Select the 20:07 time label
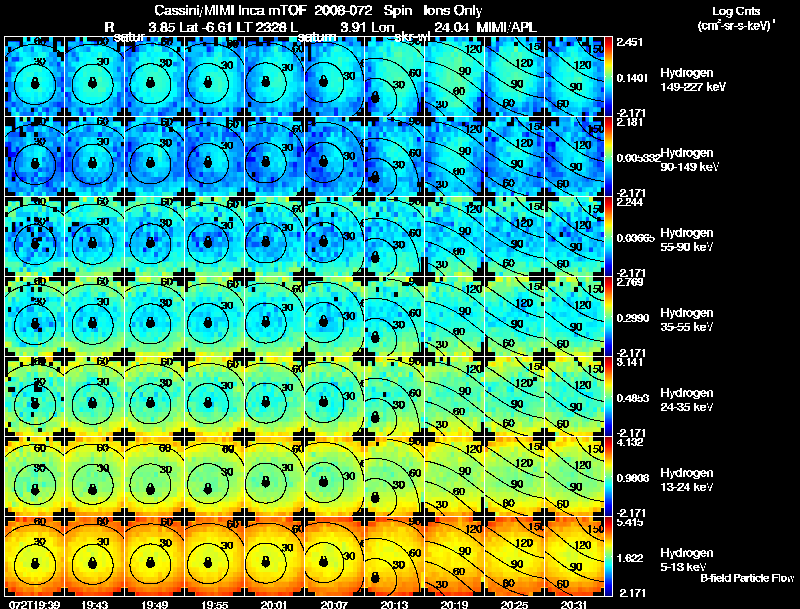The width and height of the screenshot is (800, 609). pyautogui.click(x=334, y=604)
